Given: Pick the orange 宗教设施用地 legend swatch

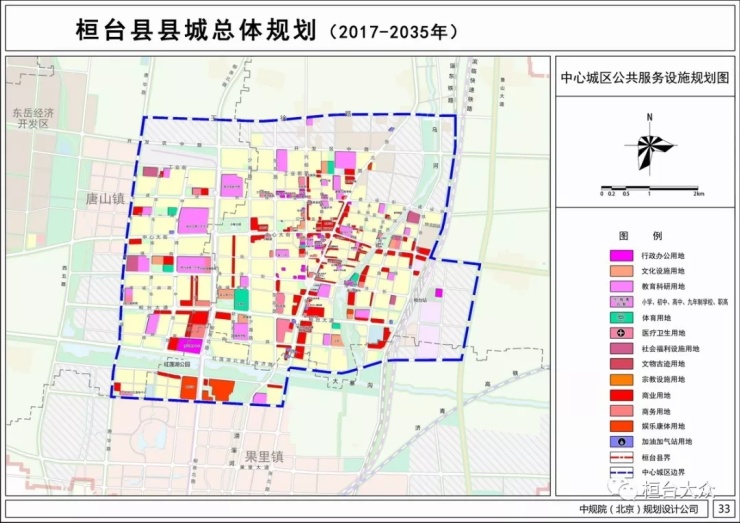Looking at the screenshot, I should 620,379.
